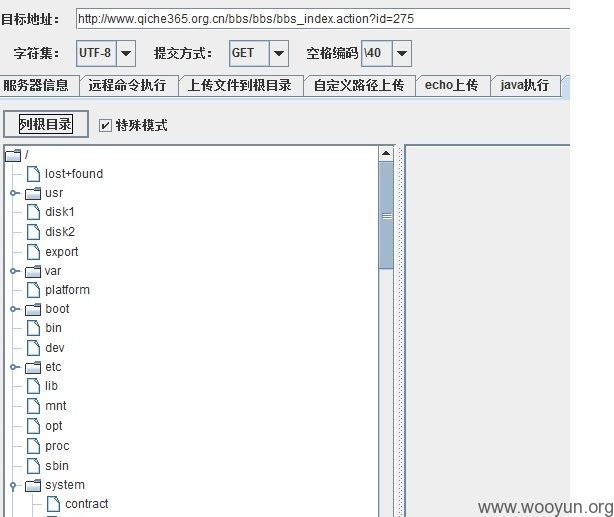Select the sbin entry text
614x517 pixels.
tap(57, 466)
